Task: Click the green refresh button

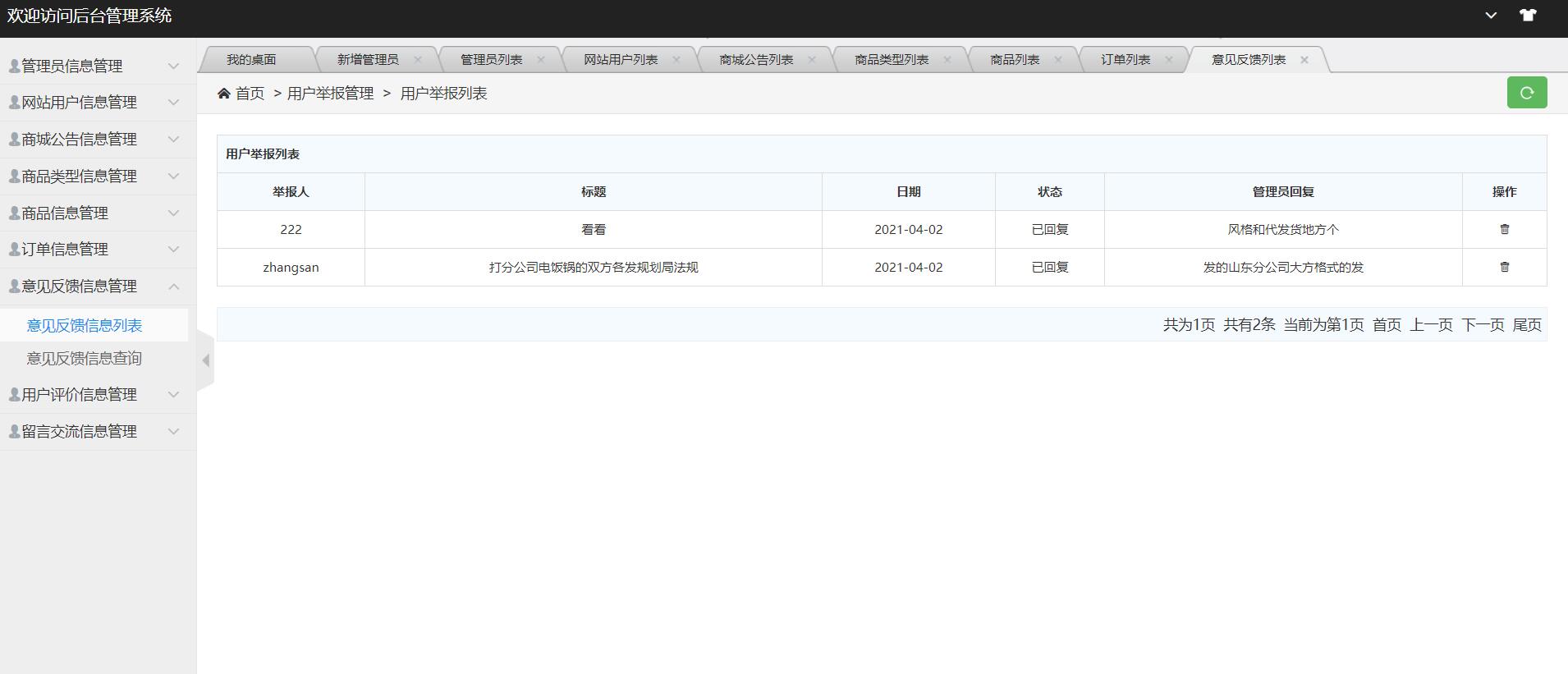Action: click(1527, 93)
